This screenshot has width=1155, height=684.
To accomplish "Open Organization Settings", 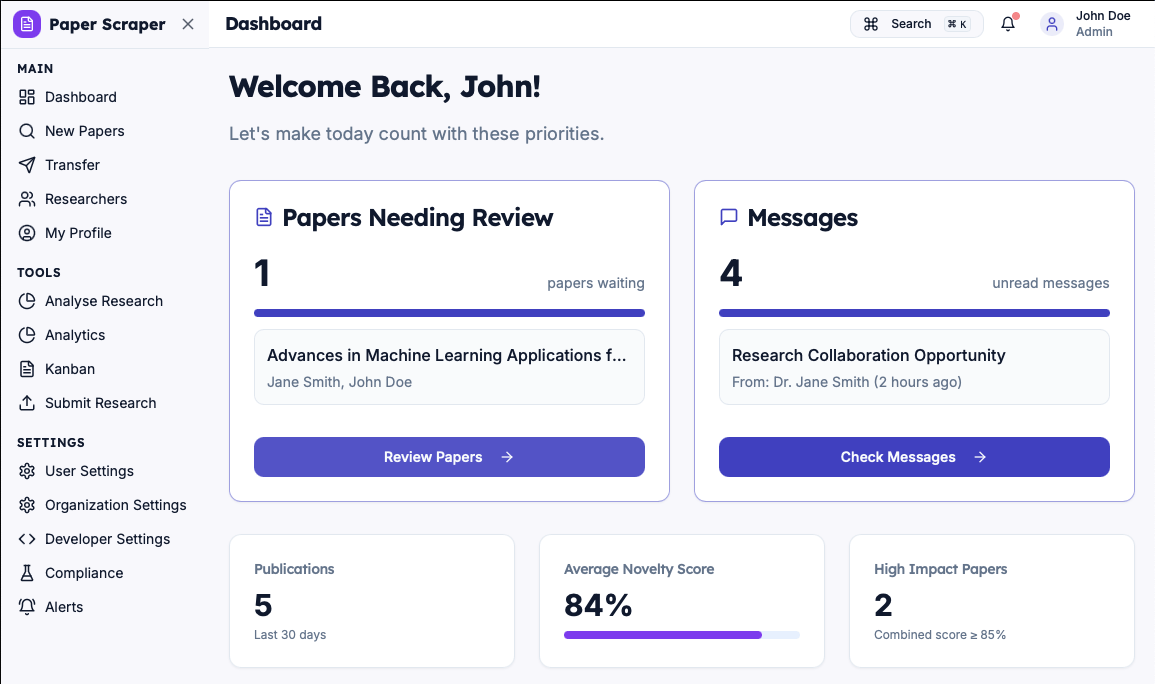I will (115, 505).
